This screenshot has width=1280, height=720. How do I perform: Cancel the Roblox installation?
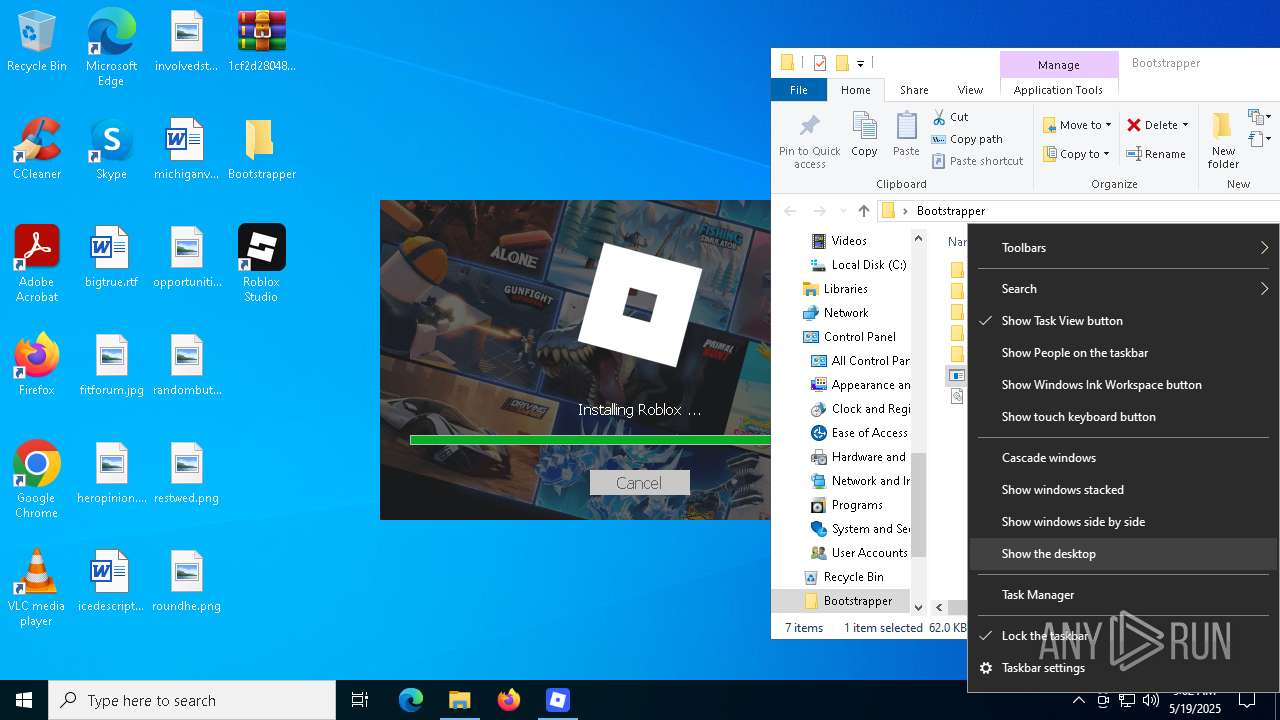click(639, 483)
